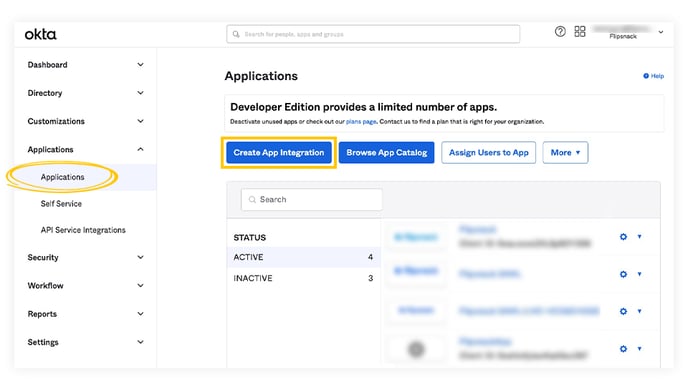Image resolution: width=688 pixels, height=389 pixels.
Task: Expand the Settings menu chevron
Action: coord(140,342)
